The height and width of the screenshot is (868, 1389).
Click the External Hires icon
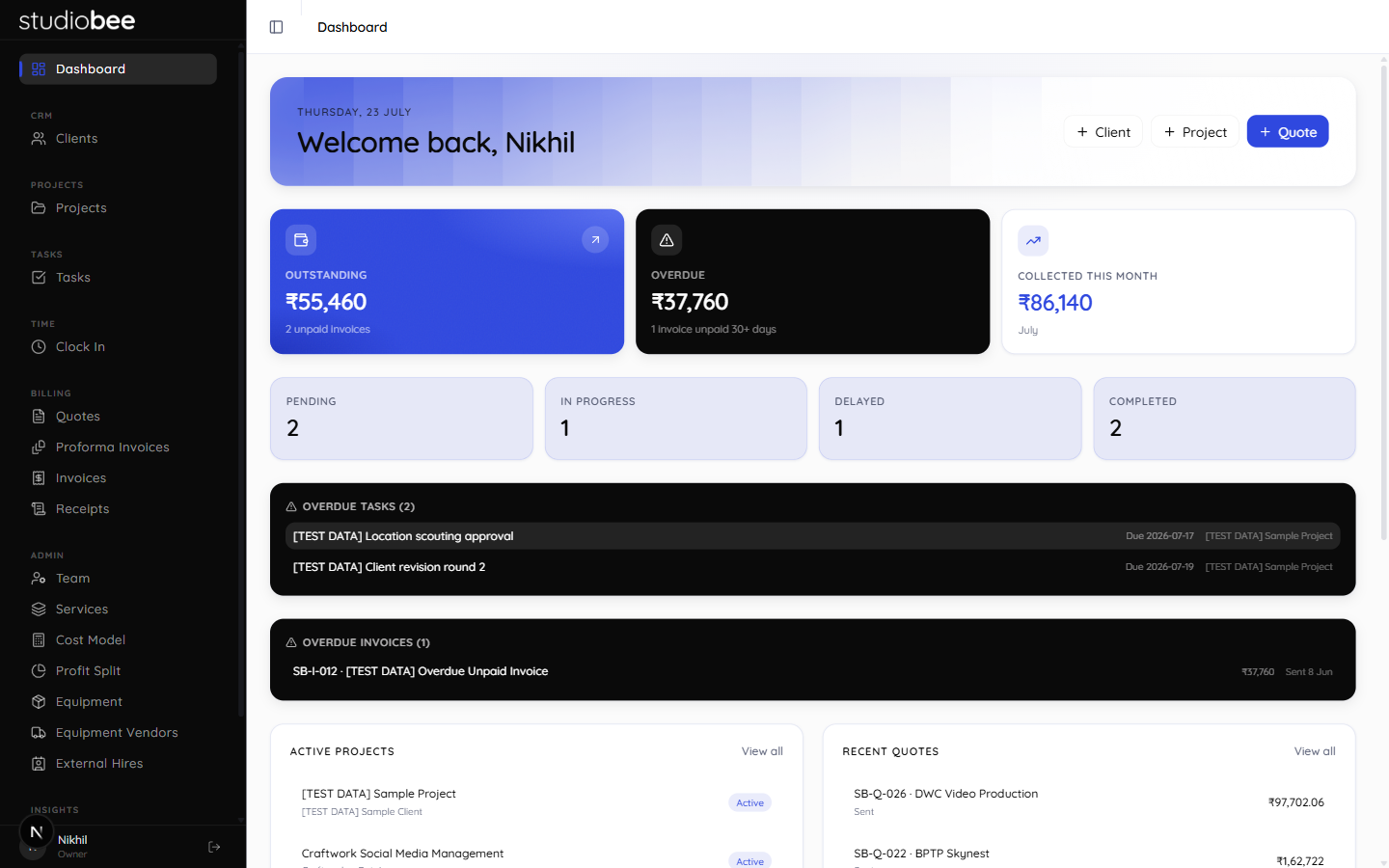click(39, 763)
